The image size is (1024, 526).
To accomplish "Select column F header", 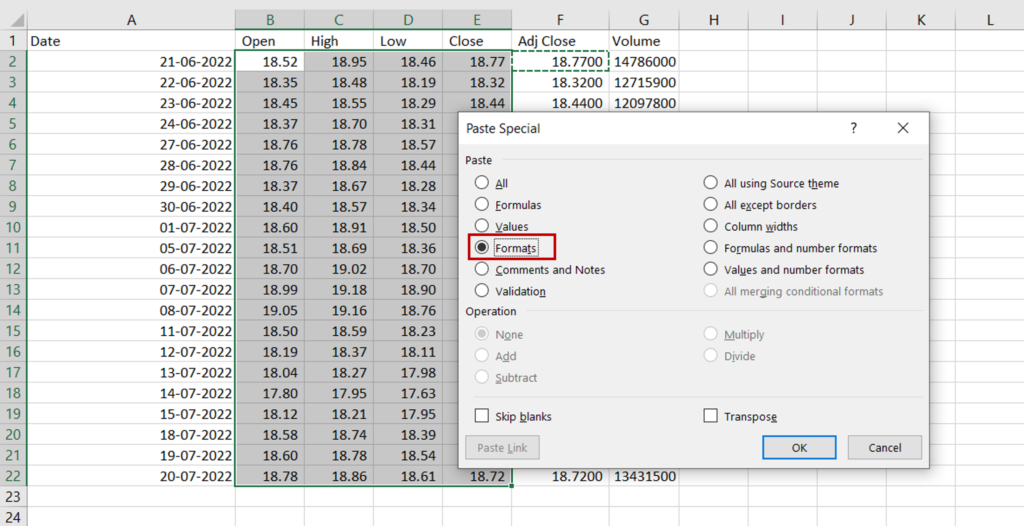I will pyautogui.click(x=560, y=20).
